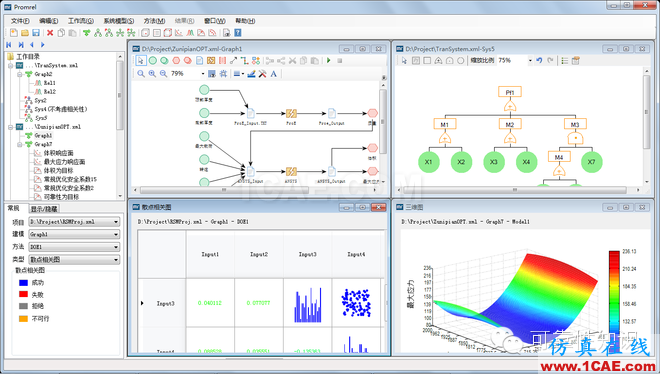
Task: Select the red hexagon node tool
Action: click(176, 61)
